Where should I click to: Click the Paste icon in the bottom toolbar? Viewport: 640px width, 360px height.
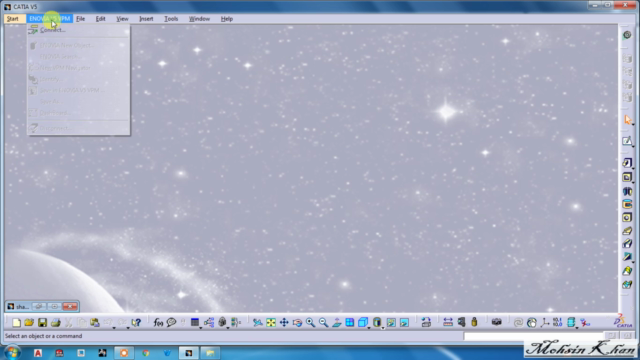[x=95, y=322]
